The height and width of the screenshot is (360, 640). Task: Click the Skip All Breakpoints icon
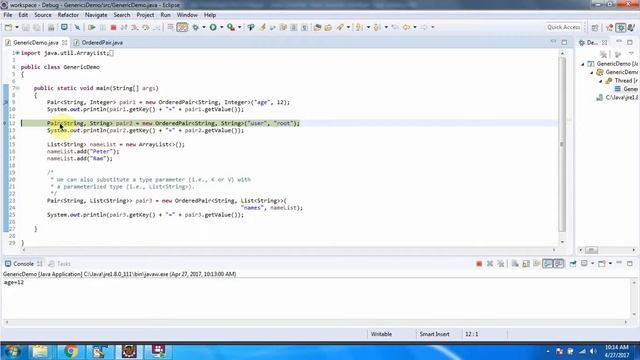(77, 27)
